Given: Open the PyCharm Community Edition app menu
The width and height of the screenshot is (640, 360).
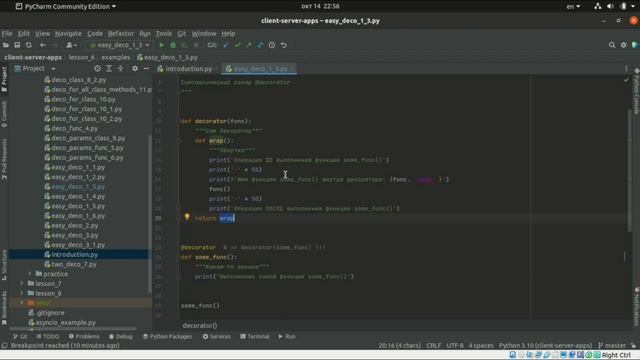Looking at the screenshot, I should point(66,6).
